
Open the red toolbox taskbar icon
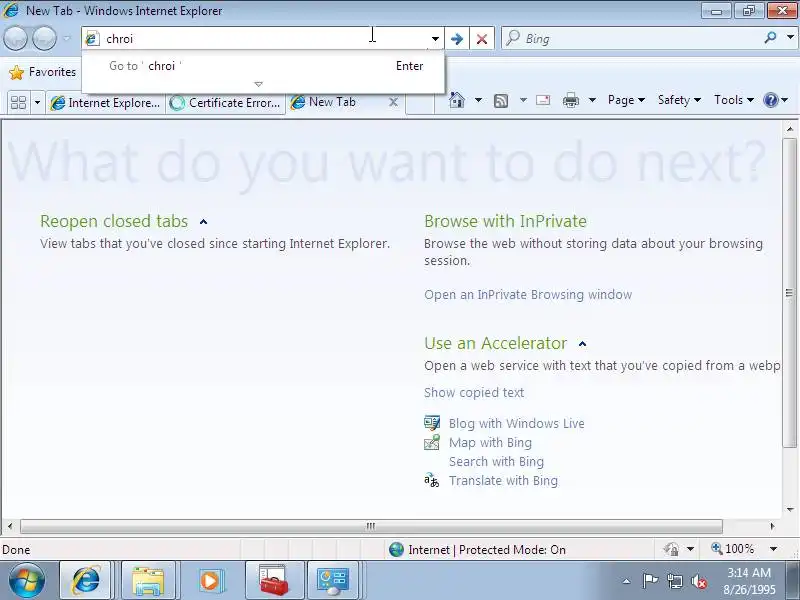coord(274,581)
